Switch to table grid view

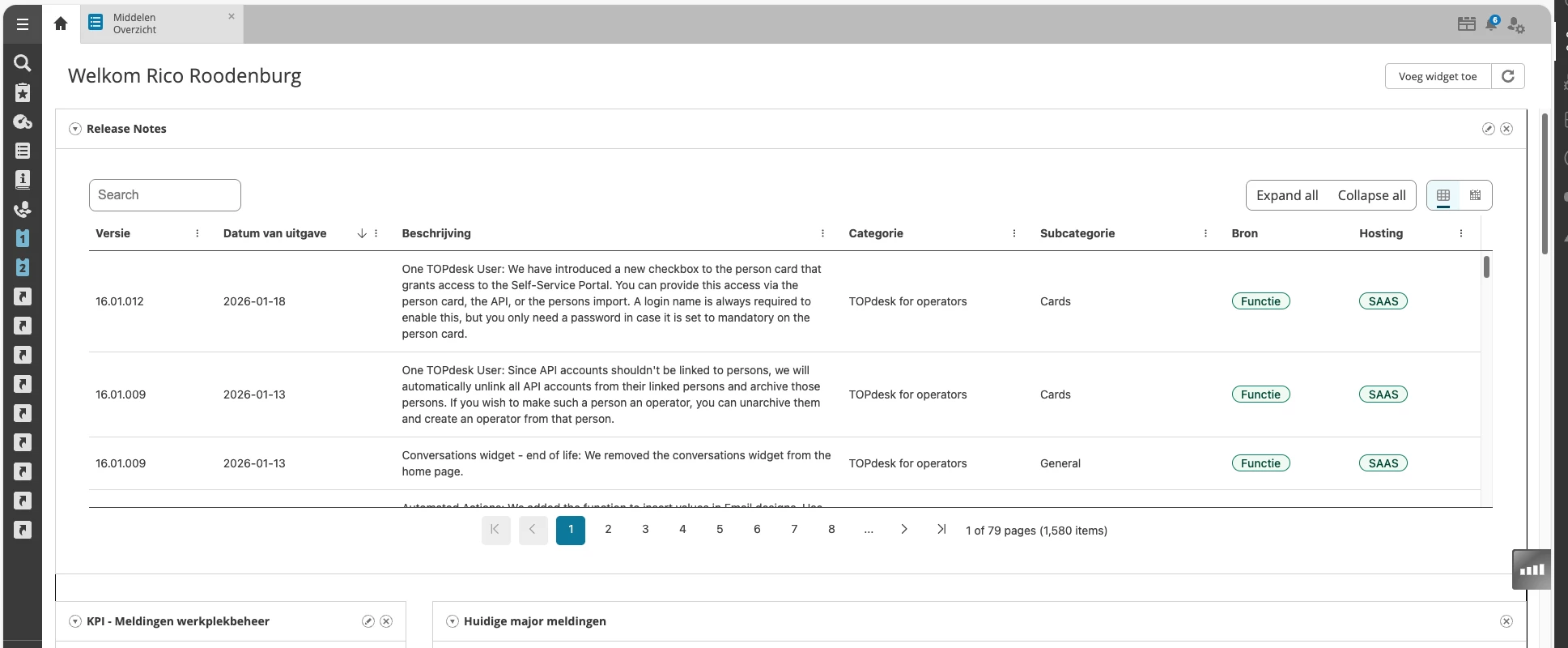click(x=1443, y=195)
